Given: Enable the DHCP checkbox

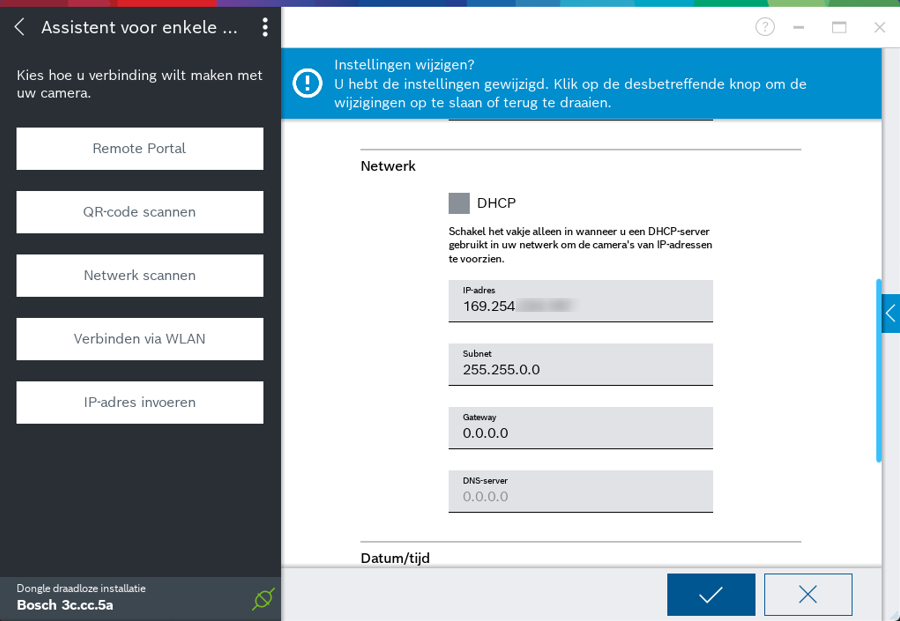Looking at the screenshot, I should [459, 203].
